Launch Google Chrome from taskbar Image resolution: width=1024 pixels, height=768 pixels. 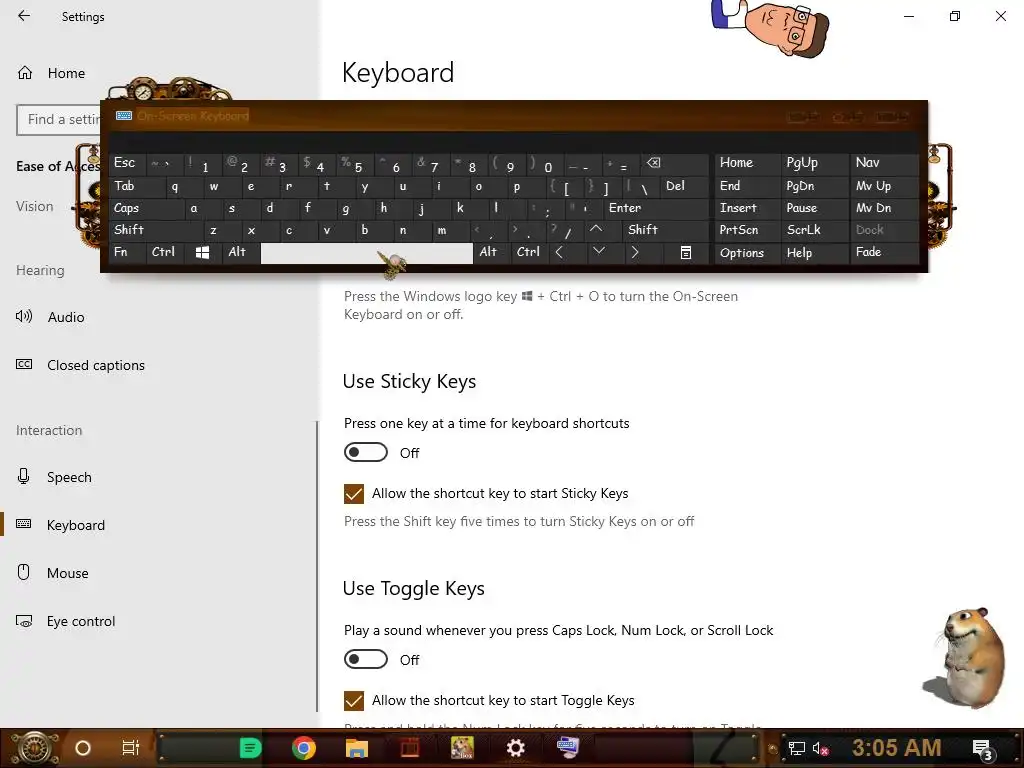pyautogui.click(x=304, y=748)
